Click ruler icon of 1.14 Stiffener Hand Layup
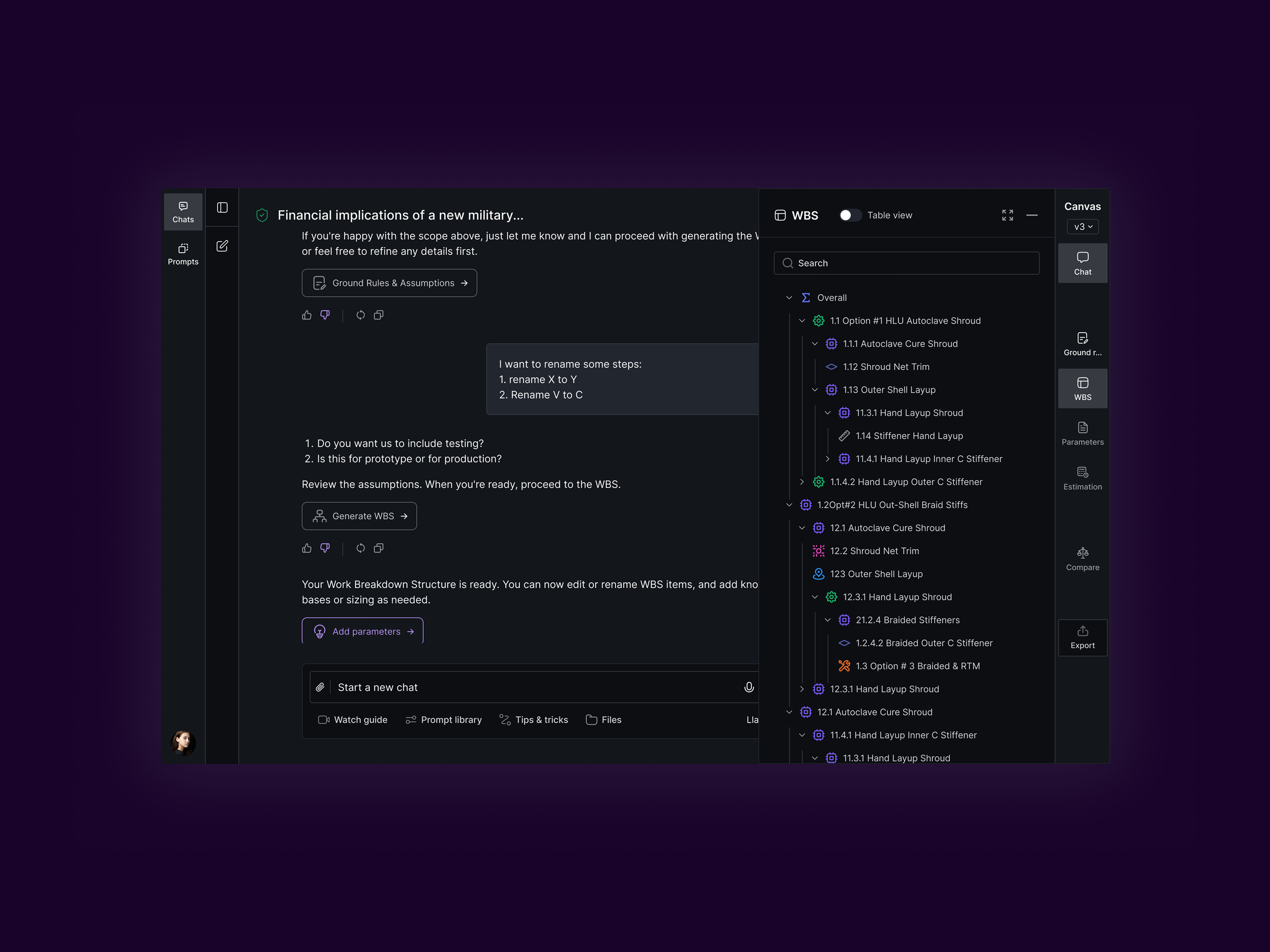Viewport: 1270px width, 952px height. pyautogui.click(x=844, y=435)
